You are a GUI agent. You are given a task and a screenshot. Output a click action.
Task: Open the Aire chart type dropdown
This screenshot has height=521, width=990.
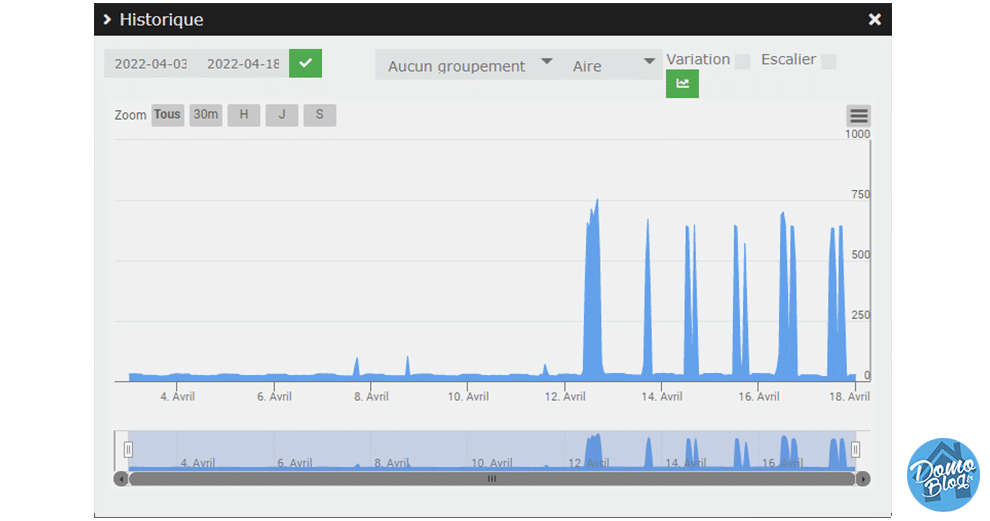611,65
